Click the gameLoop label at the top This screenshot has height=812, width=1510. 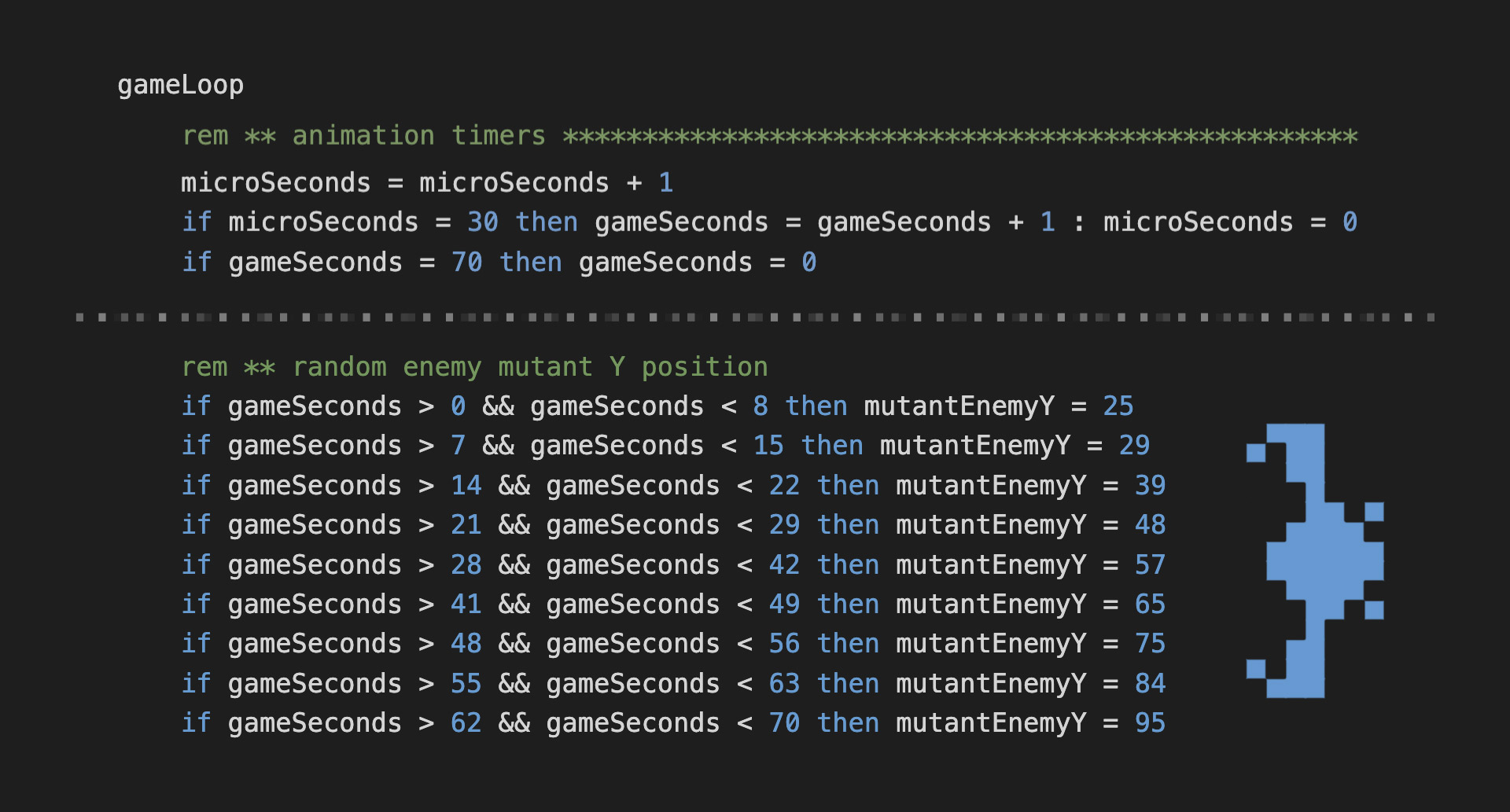(180, 84)
